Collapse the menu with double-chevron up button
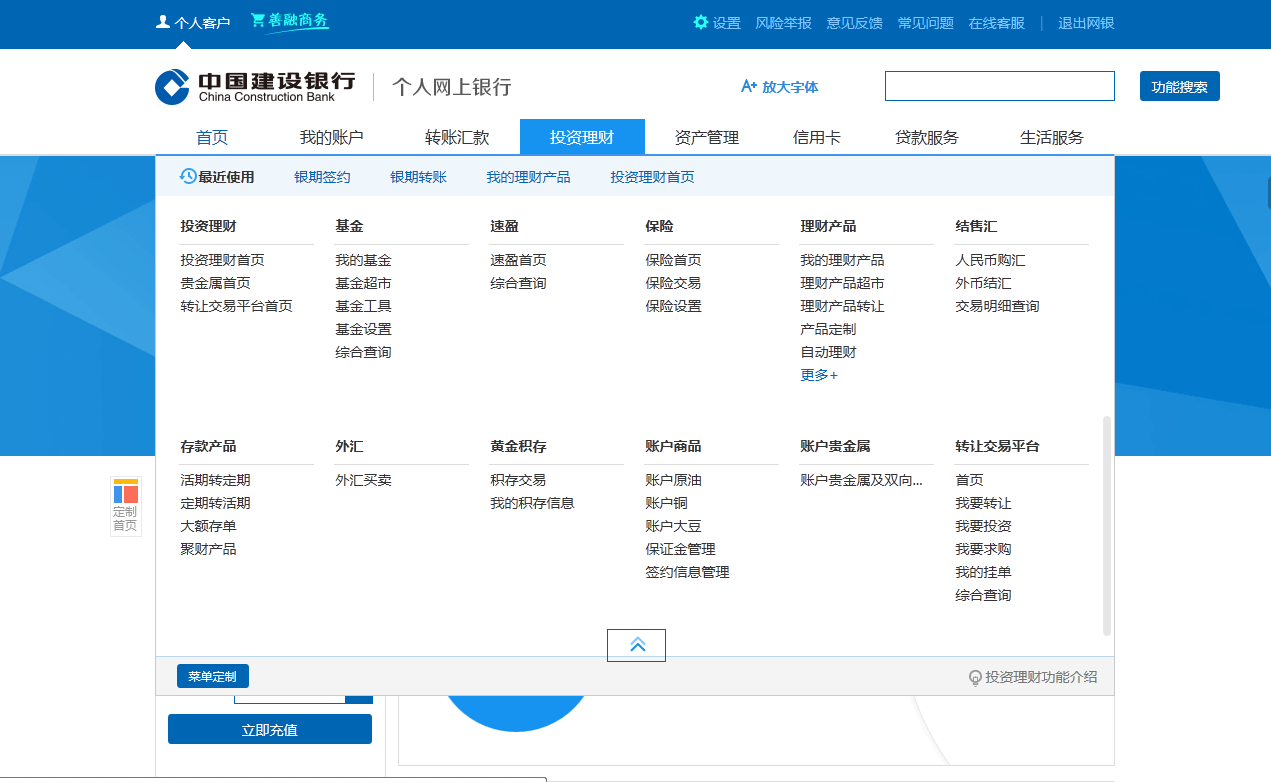The width and height of the screenshot is (1271, 782). pos(637,645)
